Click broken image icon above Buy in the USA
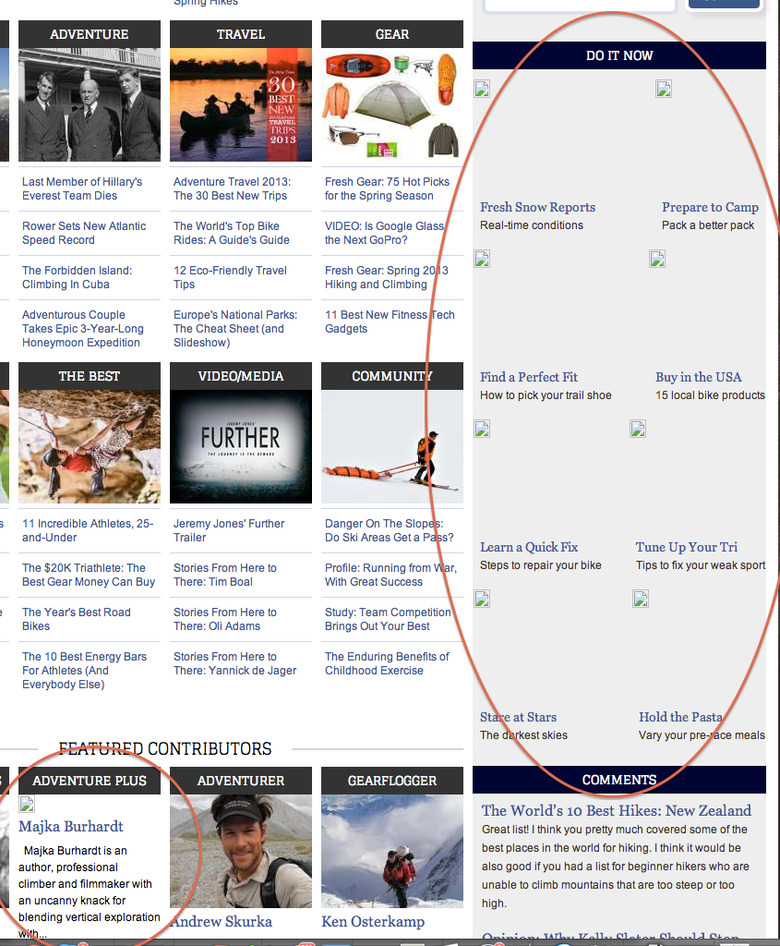Image resolution: width=780 pixels, height=946 pixels. (657, 260)
